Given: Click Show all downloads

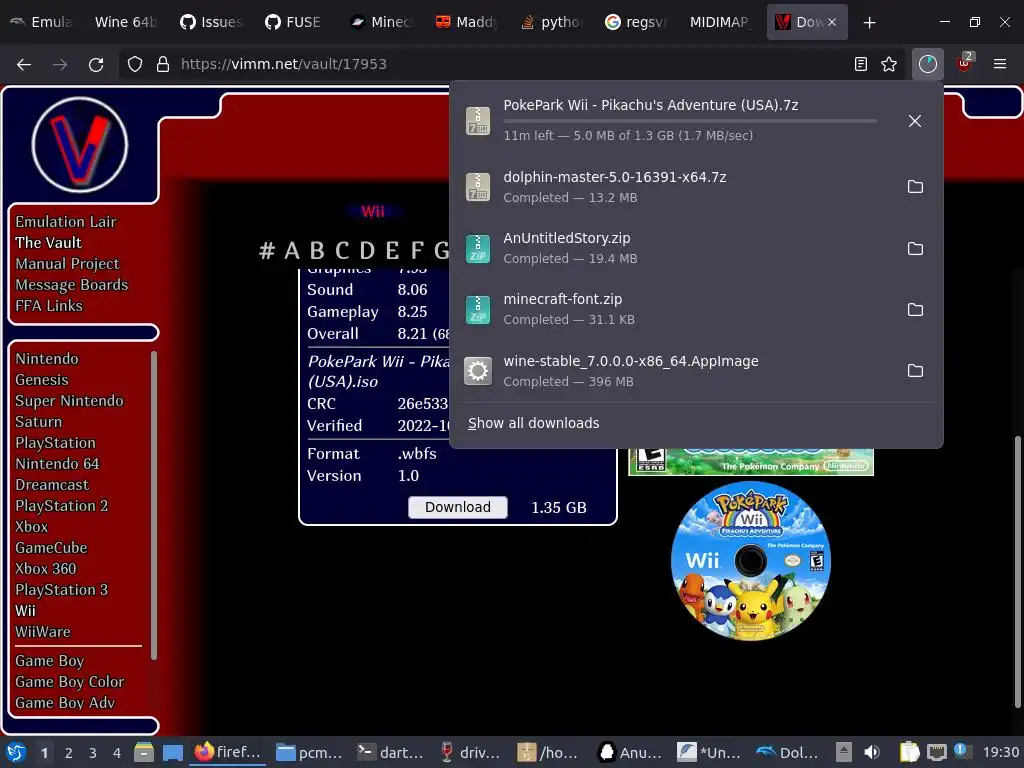Looking at the screenshot, I should 533,423.
